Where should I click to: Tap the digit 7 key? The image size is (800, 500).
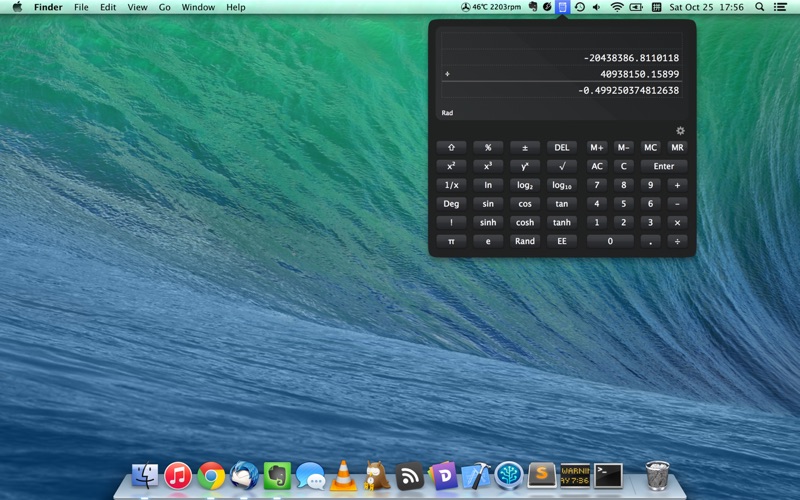click(x=597, y=185)
